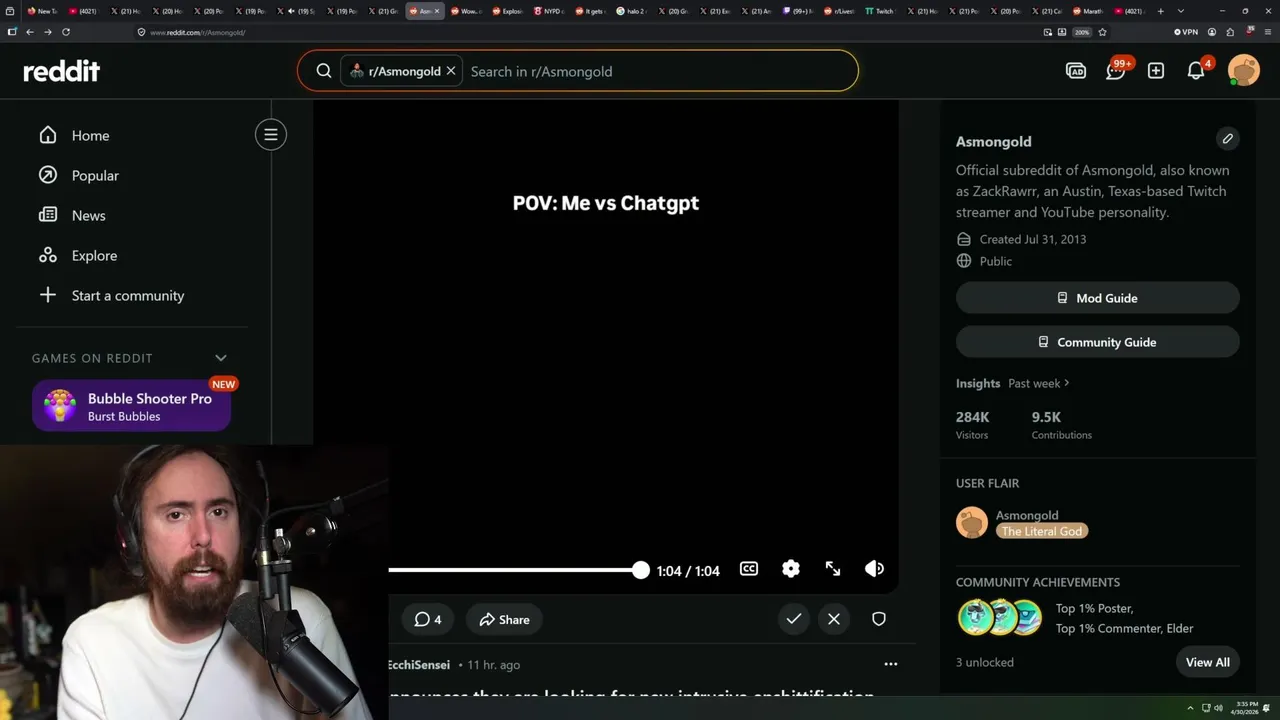Screen dimensions: 1280x720
Task: Toggle the browser VPN
Action: point(1186,32)
